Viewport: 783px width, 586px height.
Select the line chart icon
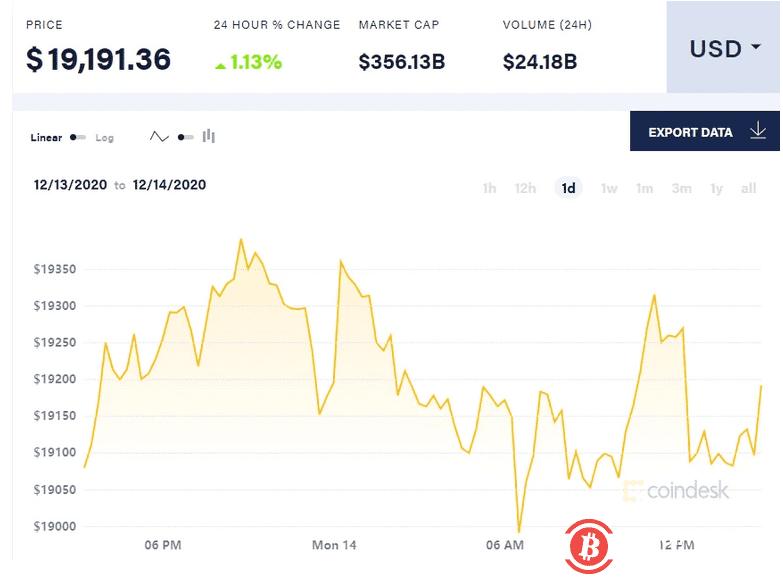pos(159,136)
